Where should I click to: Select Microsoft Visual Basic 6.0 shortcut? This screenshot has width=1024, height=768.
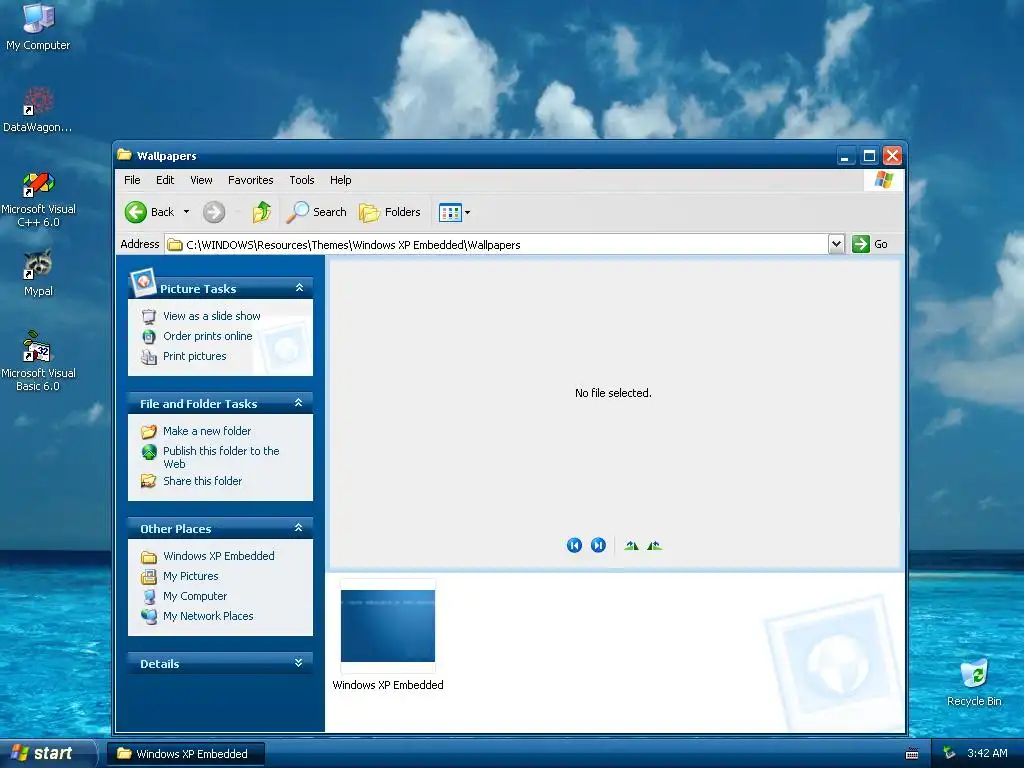point(38,361)
